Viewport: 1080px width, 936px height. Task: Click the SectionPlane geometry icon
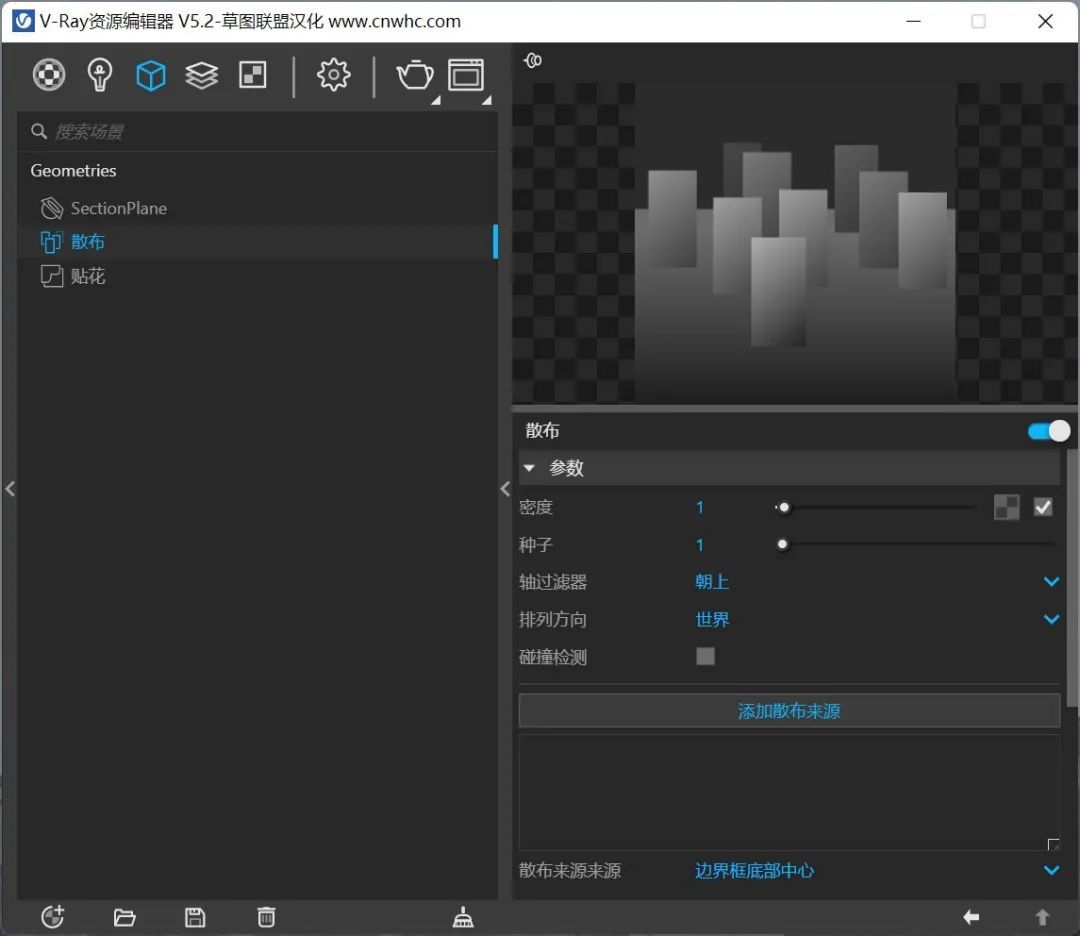click(x=52, y=208)
